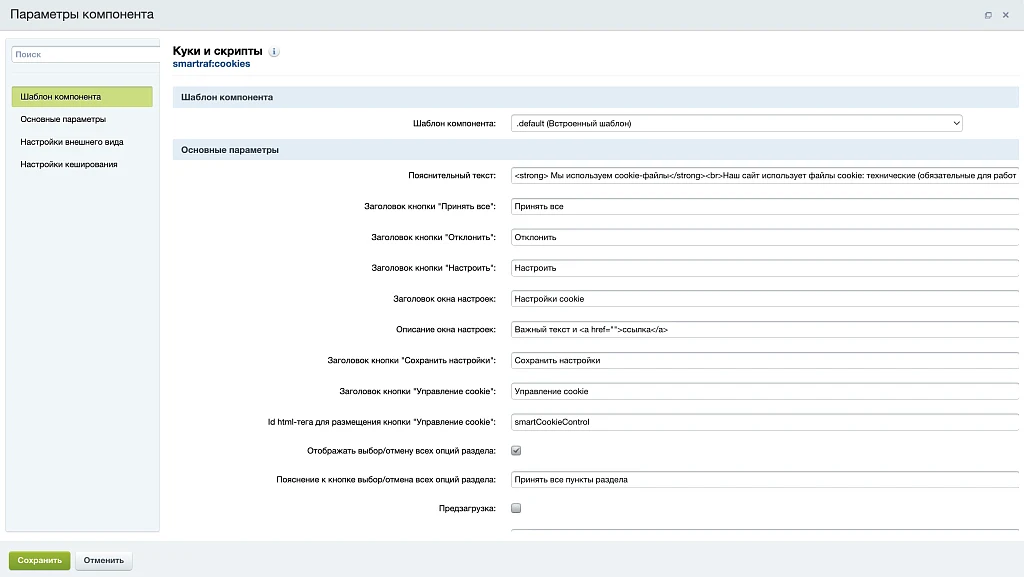Screen dimensions: 1024x577
Task: Toggle the Отображать выбор/отмену всех опций раздела checkbox
Action: click(516, 450)
